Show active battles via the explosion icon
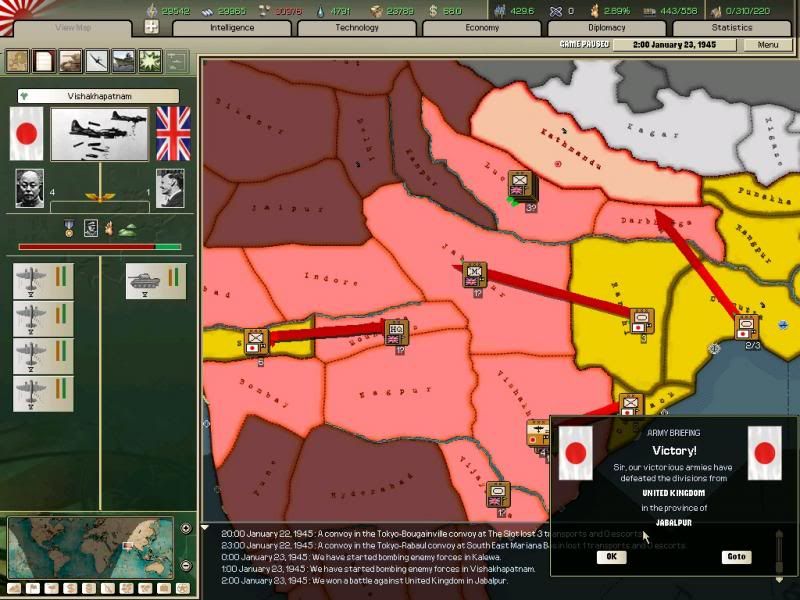The height and width of the screenshot is (600, 800). [150, 62]
